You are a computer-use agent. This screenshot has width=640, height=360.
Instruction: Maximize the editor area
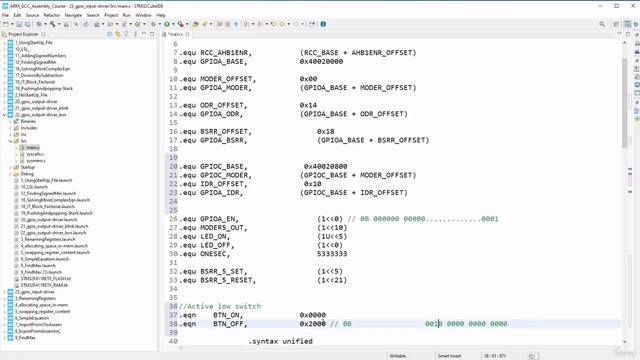pyautogui.click(x=628, y=34)
